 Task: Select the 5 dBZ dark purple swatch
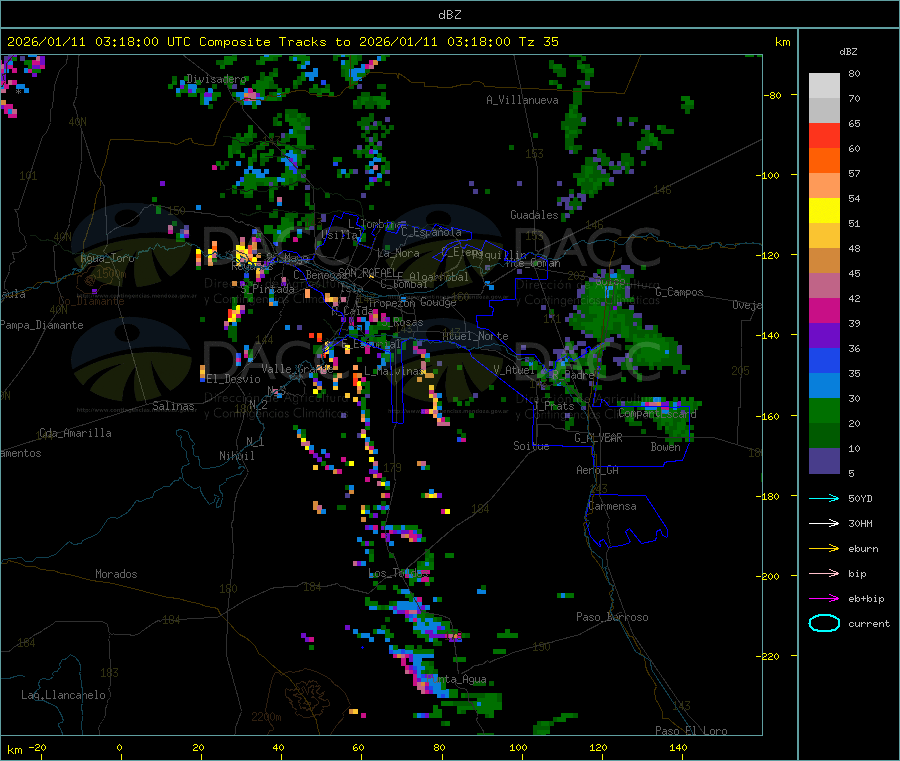824,461
